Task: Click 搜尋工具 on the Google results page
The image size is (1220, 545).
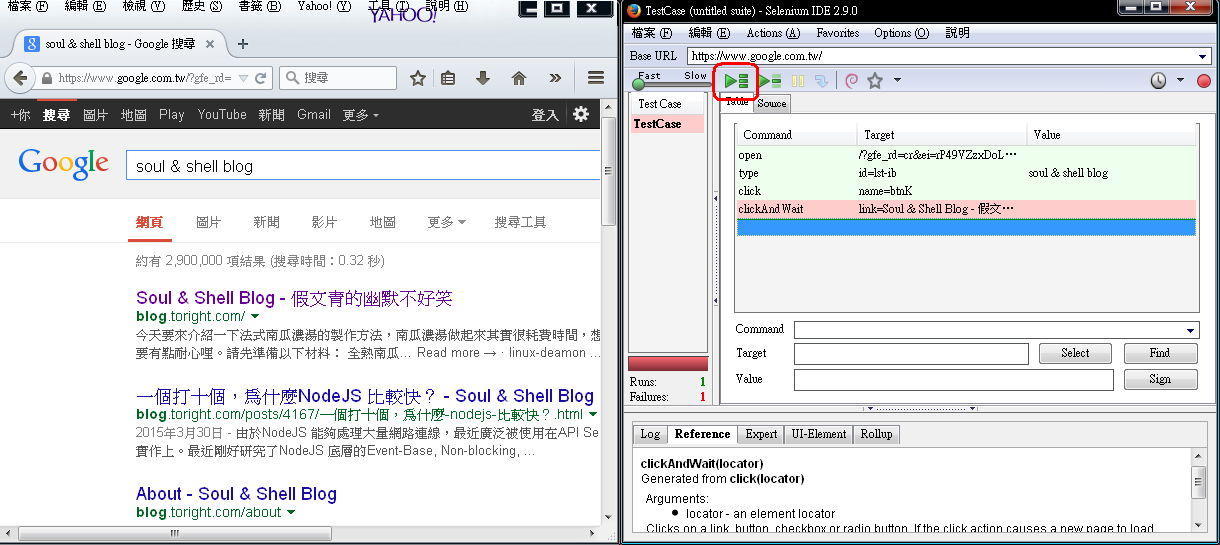Action: pos(520,222)
